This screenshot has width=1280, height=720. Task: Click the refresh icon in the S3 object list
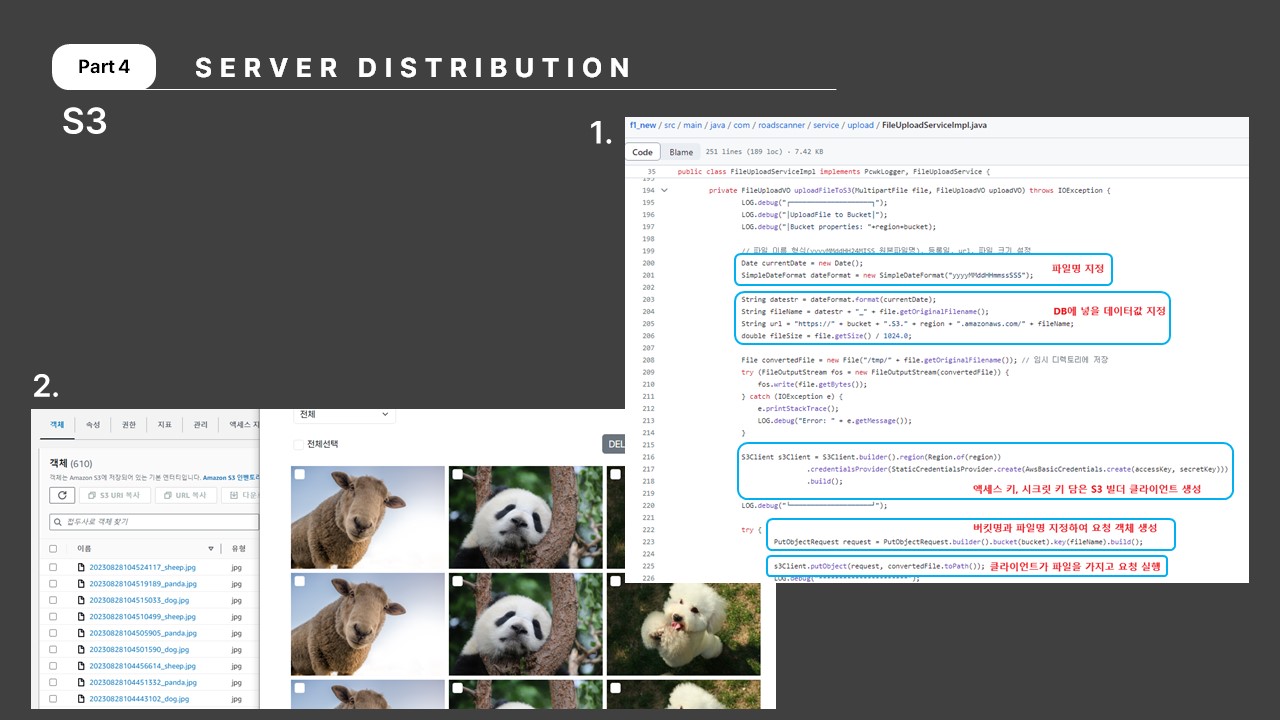point(61,495)
